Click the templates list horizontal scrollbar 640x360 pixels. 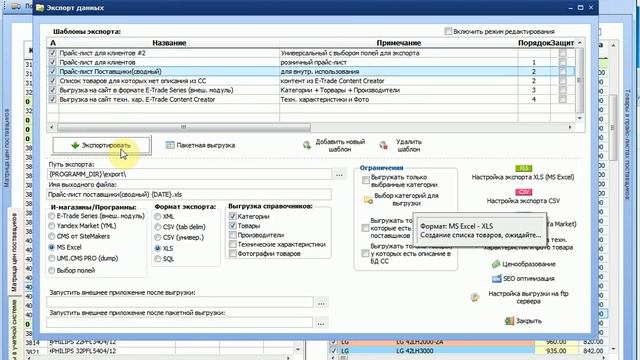(x=184, y=127)
